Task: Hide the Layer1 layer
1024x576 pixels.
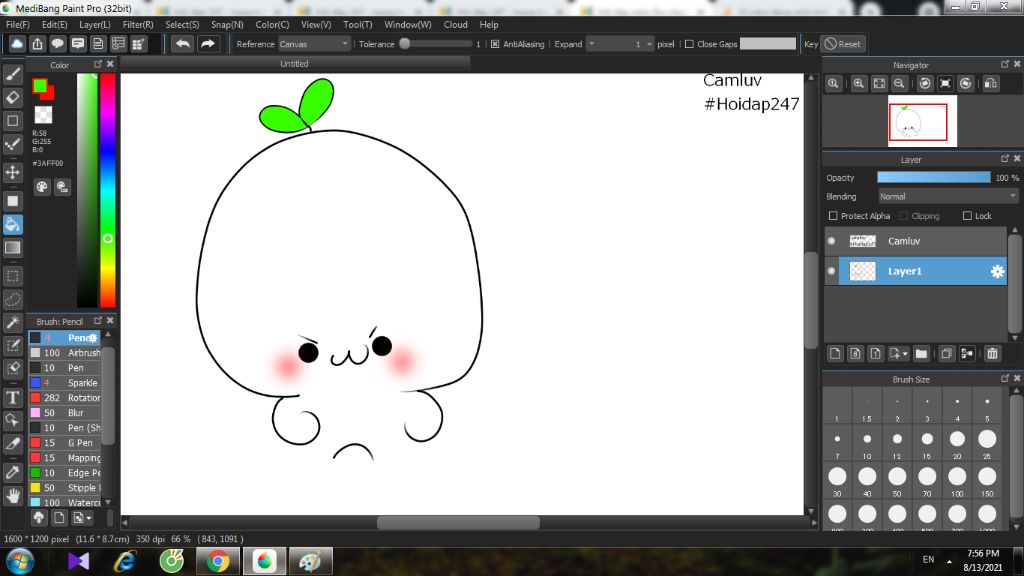Action: (x=831, y=271)
